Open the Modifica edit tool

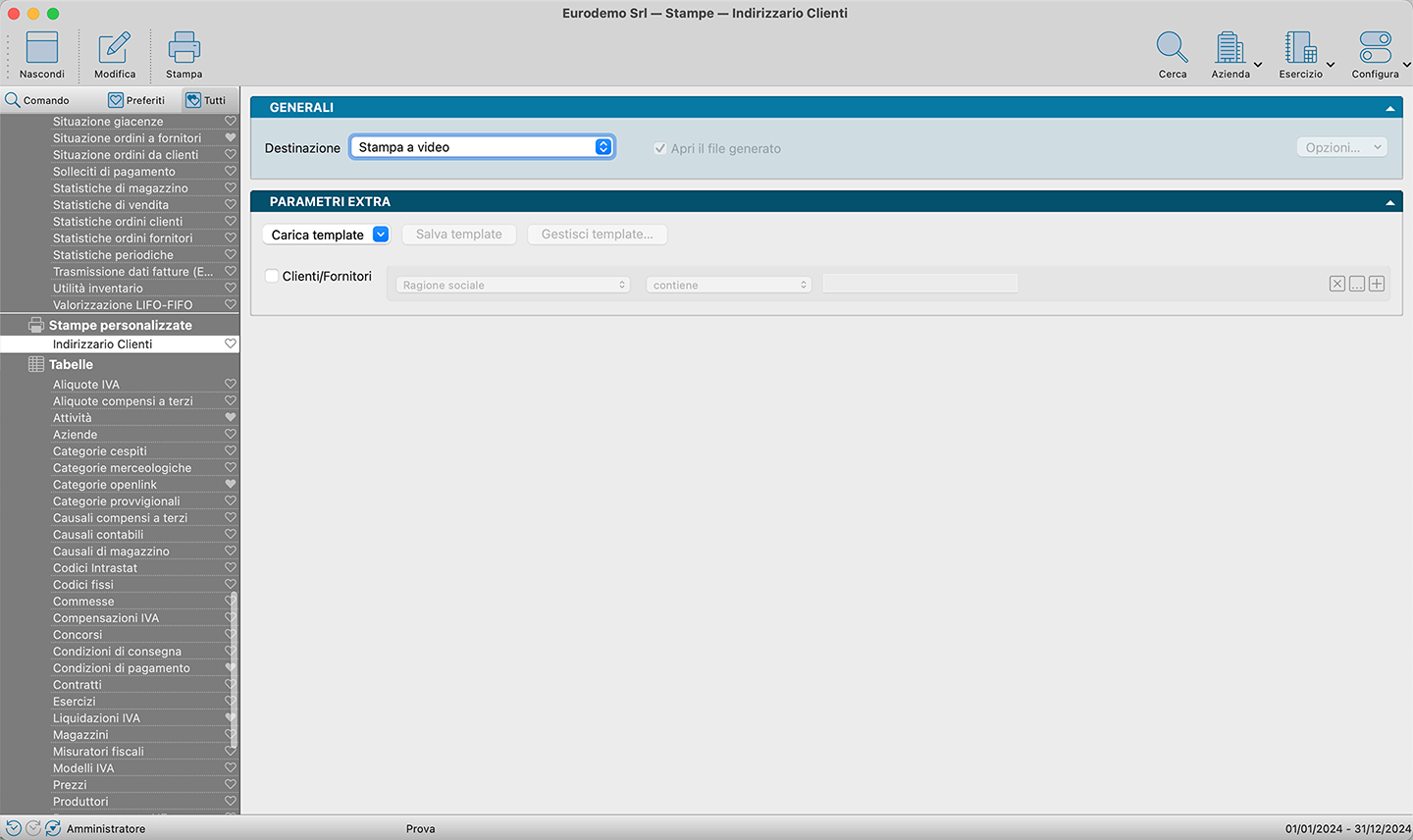(x=115, y=48)
